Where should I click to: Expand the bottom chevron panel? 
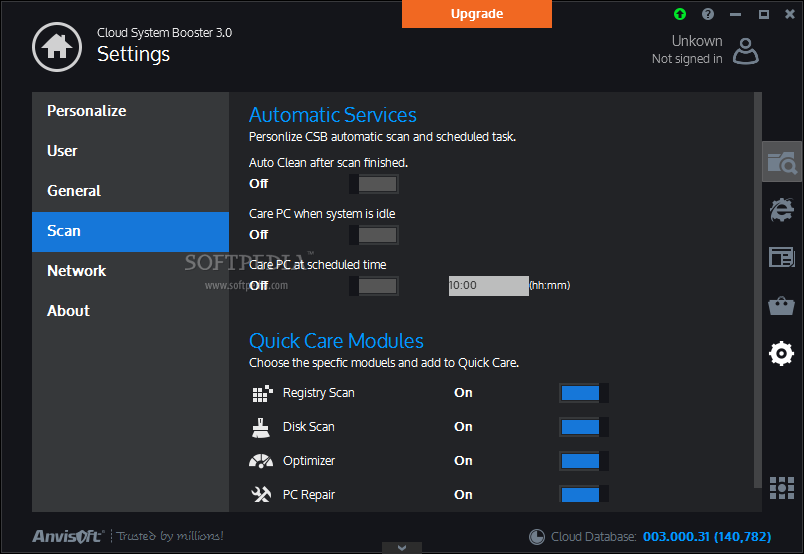click(402, 547)
